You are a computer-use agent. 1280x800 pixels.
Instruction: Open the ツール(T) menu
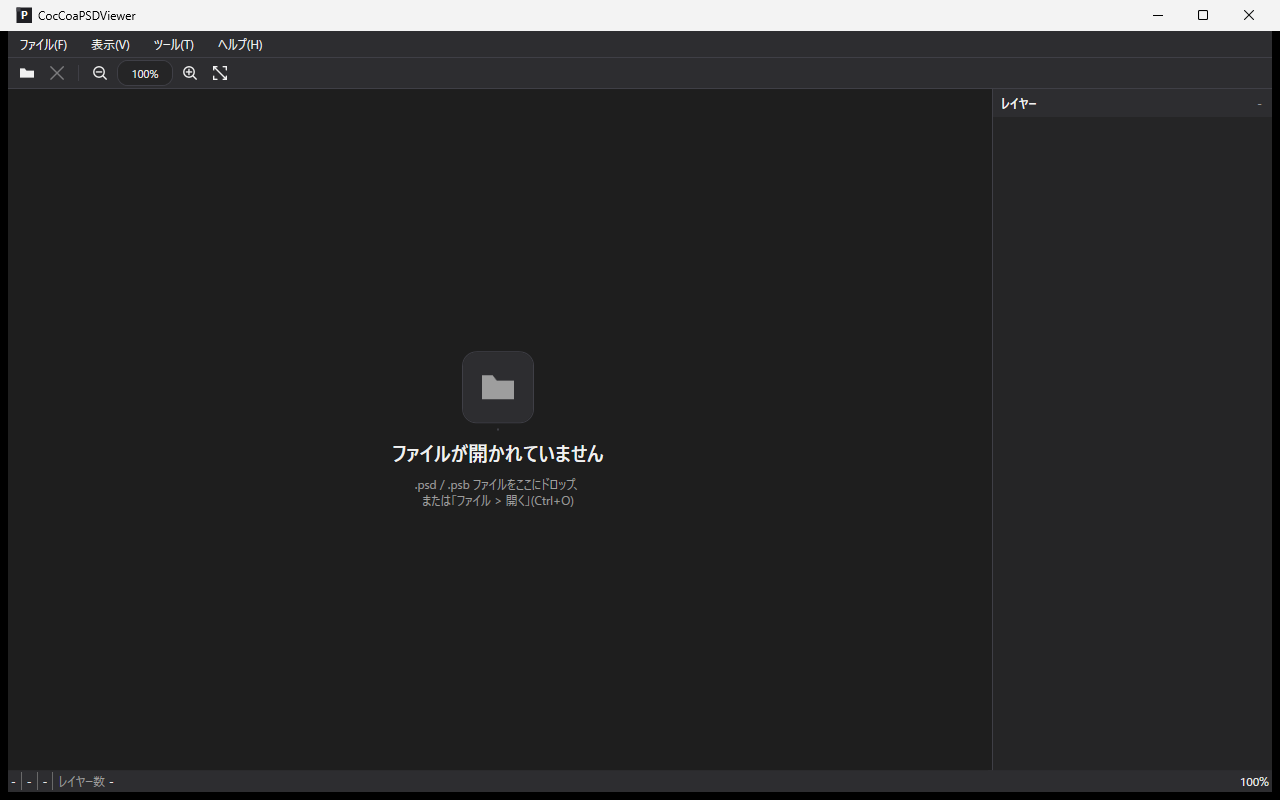tap(174, 45)
